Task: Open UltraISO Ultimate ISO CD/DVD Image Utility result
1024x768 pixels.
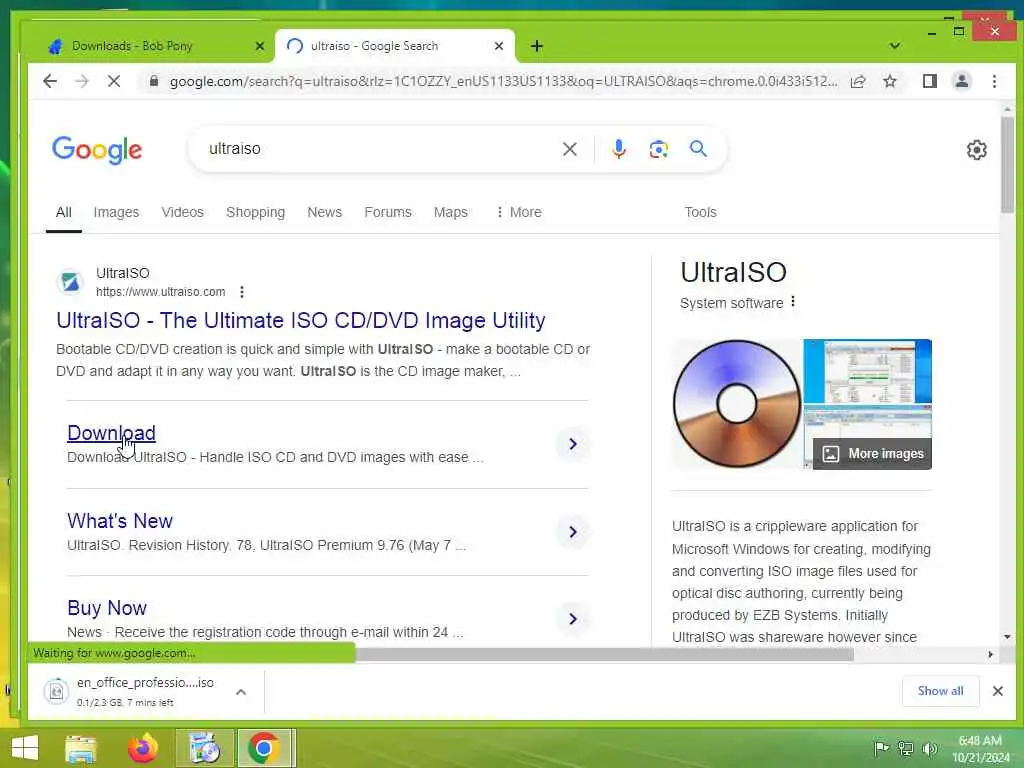Action: click(300, 321)
